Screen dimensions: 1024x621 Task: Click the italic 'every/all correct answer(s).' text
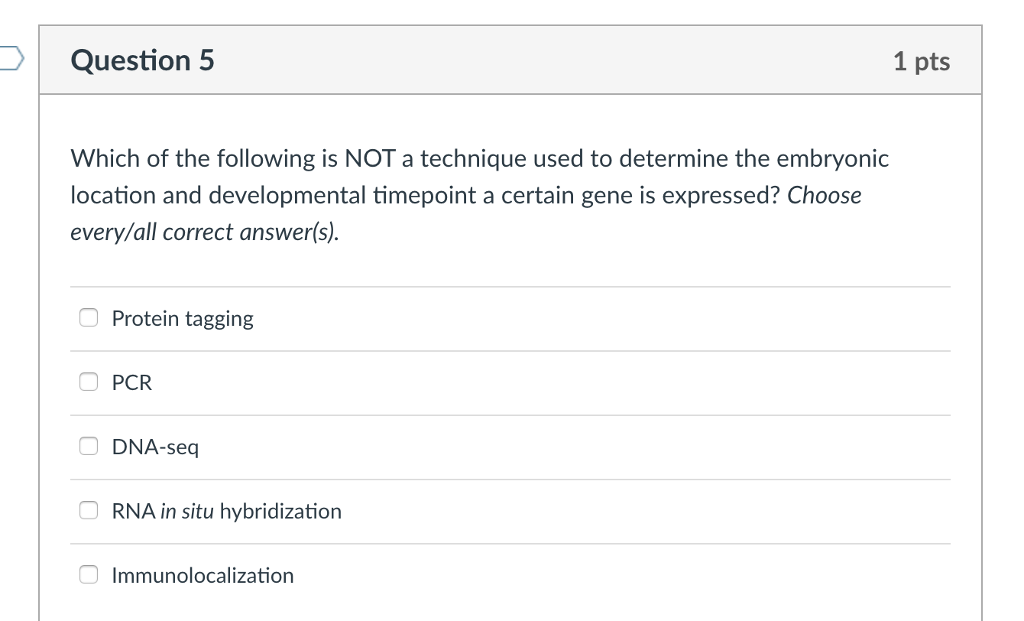(204, 232)
